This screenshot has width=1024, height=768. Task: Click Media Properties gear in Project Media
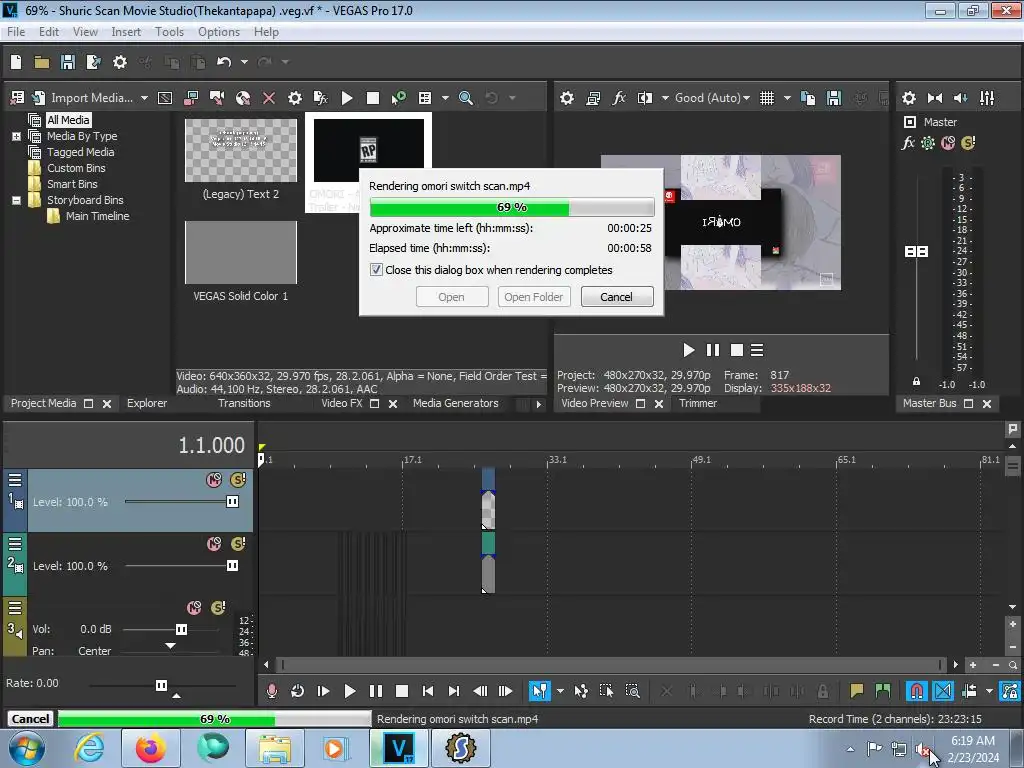[295, 98]
